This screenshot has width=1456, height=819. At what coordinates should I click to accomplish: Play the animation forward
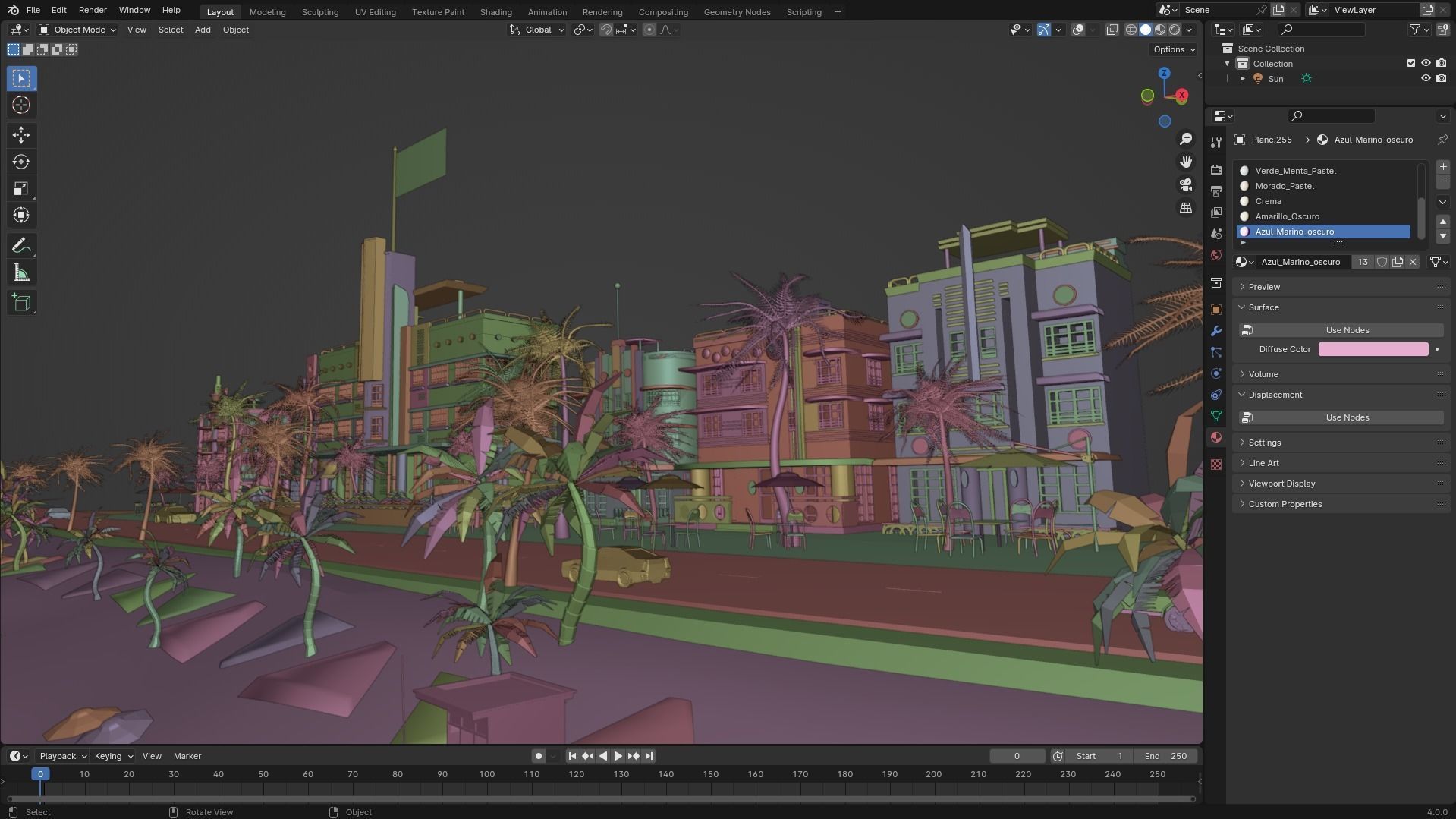pyautogui.click(x=618, y=756)
